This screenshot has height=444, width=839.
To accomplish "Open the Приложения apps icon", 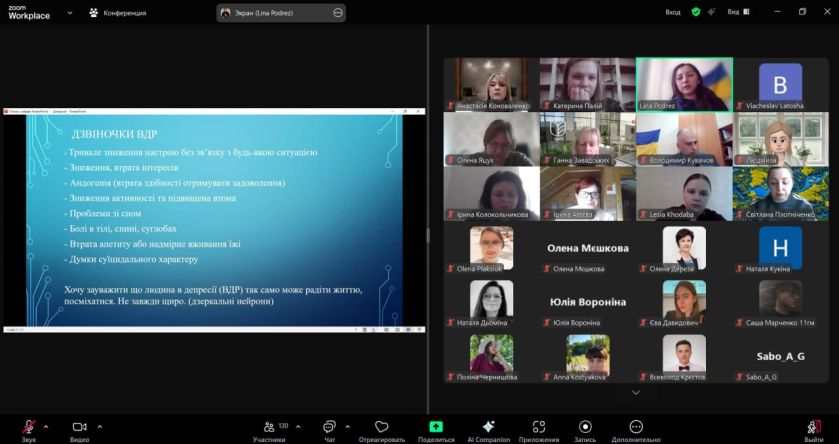I will pyautogui.click(x=539, y=427).
